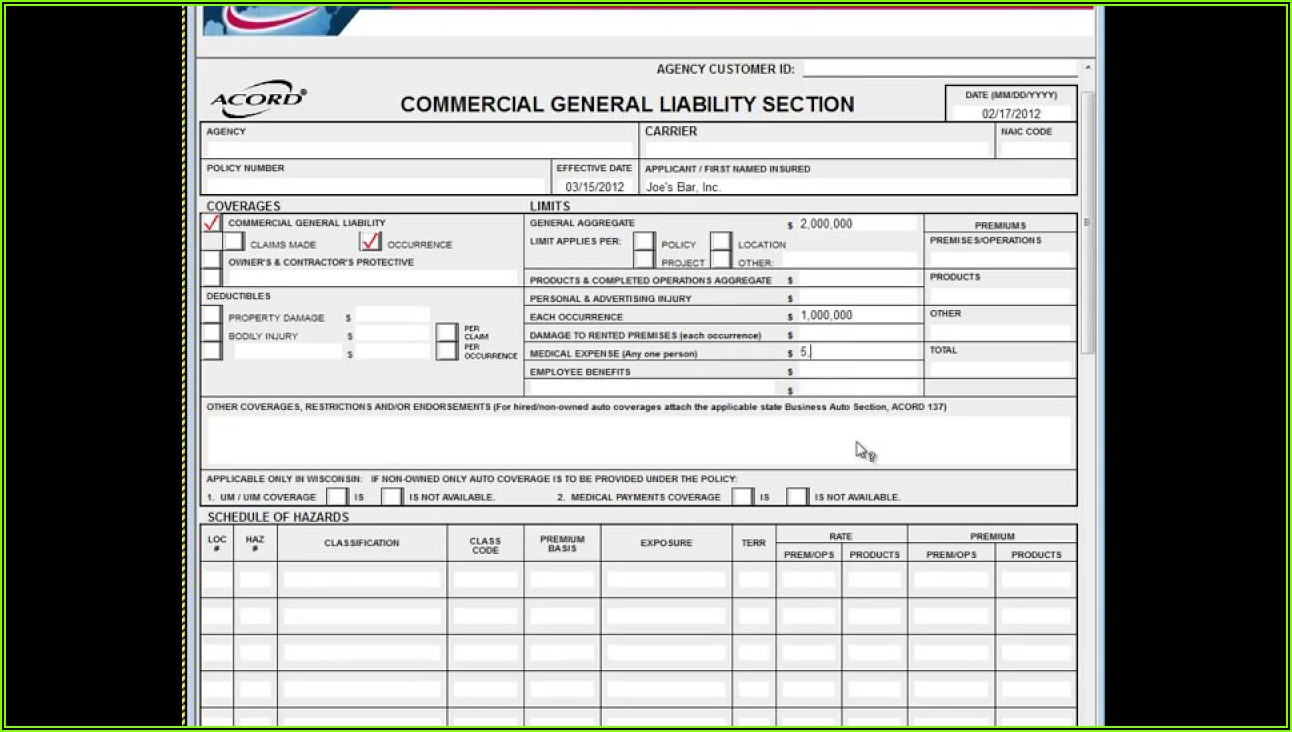Check the Claims Made checkbox

click(x=234, y=242)
